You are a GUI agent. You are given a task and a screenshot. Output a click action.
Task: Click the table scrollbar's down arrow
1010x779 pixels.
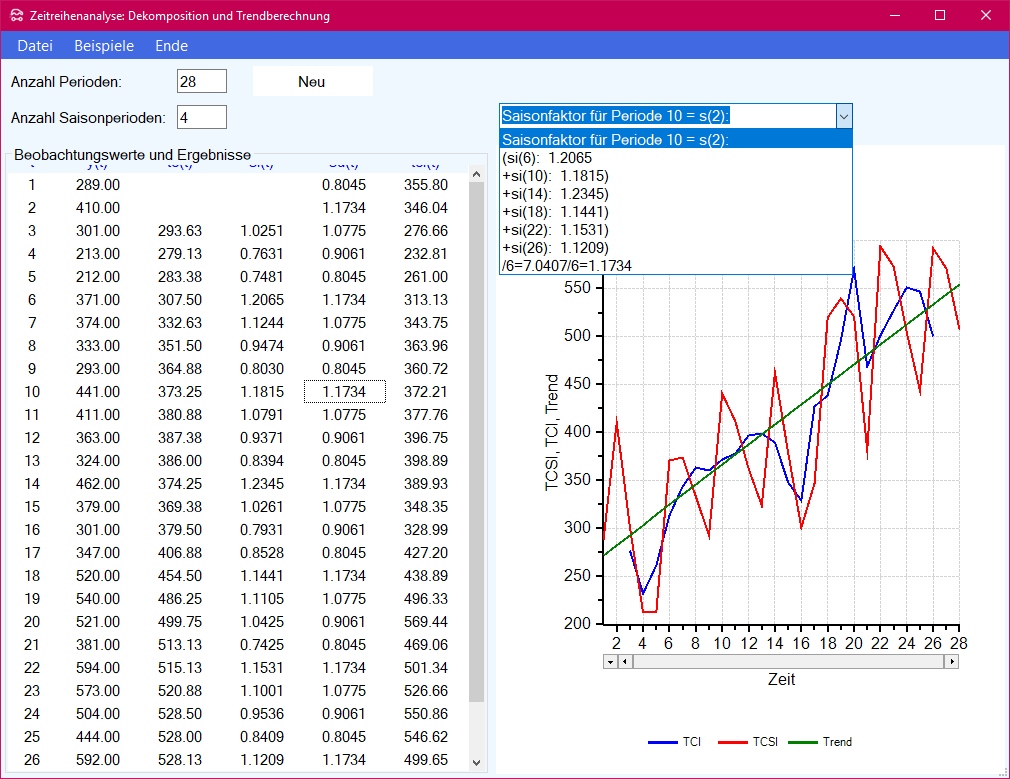tap(476, 762)
